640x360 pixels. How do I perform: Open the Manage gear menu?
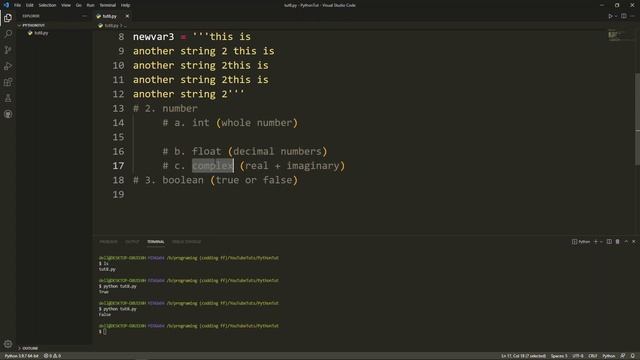(8, 344)
